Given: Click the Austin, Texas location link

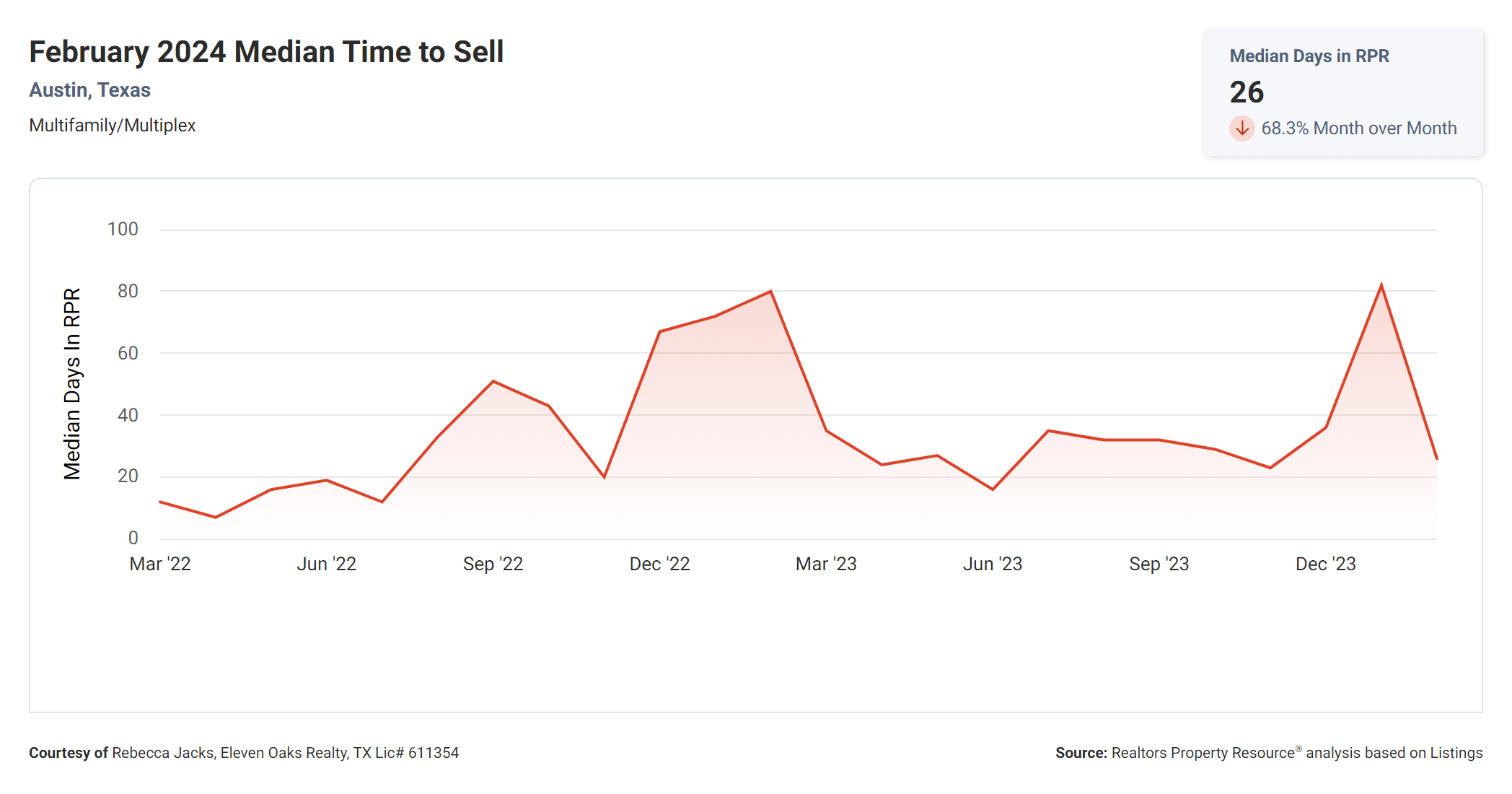Looking at the screenshot, I should coord(89,90).
